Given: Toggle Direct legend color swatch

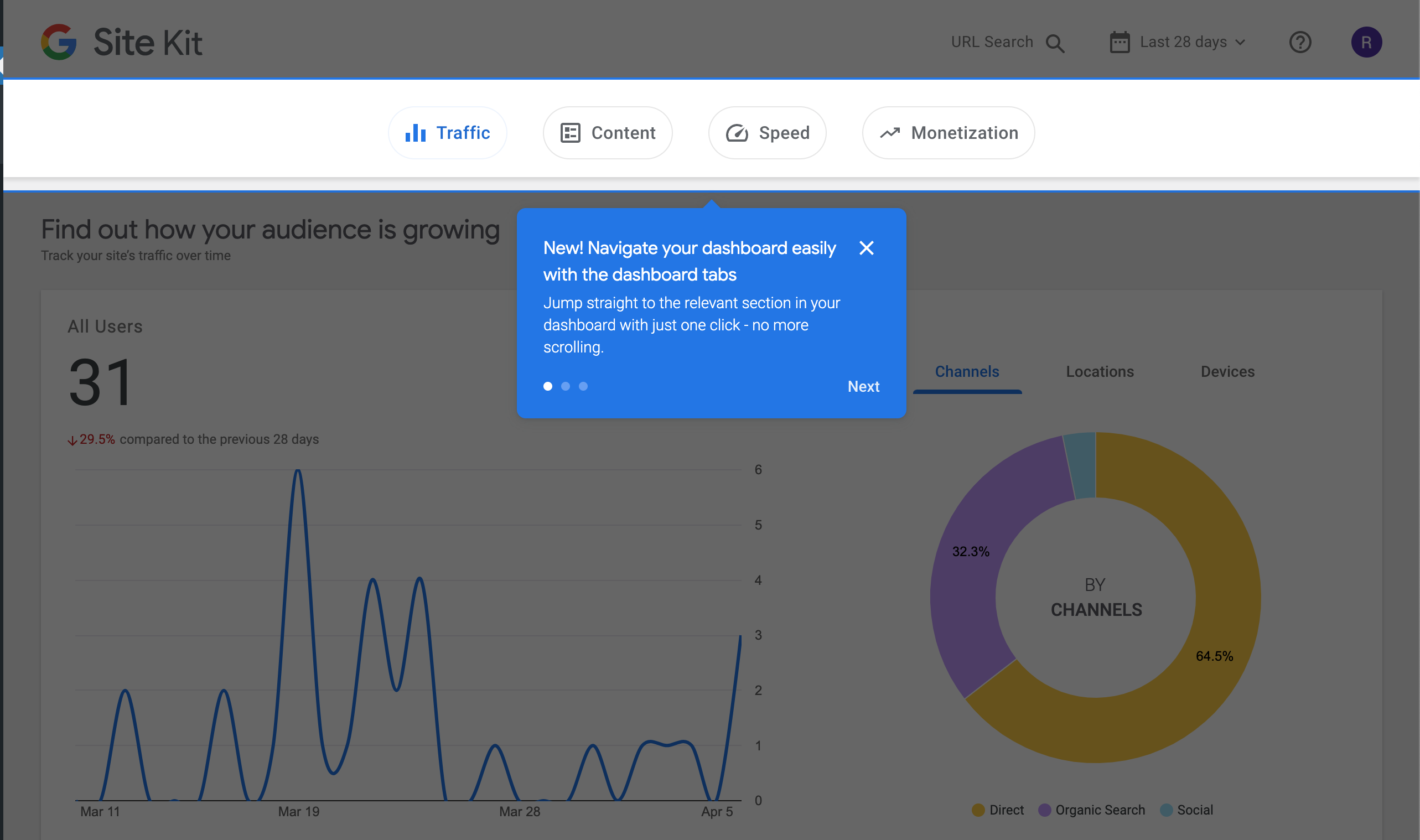Looking at the screenshot, I should (x=977, y=810).
